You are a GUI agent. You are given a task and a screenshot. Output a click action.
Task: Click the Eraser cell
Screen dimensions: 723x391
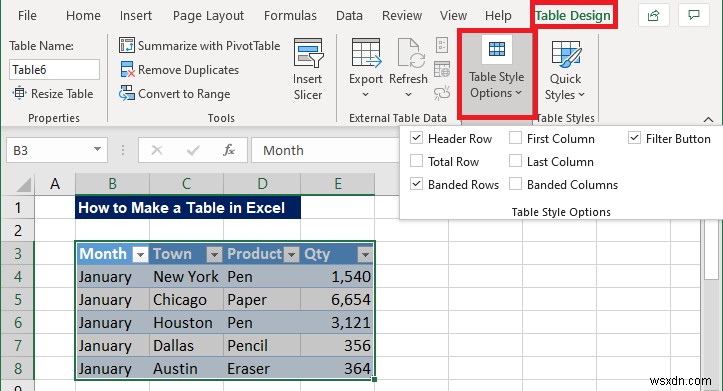262,368
